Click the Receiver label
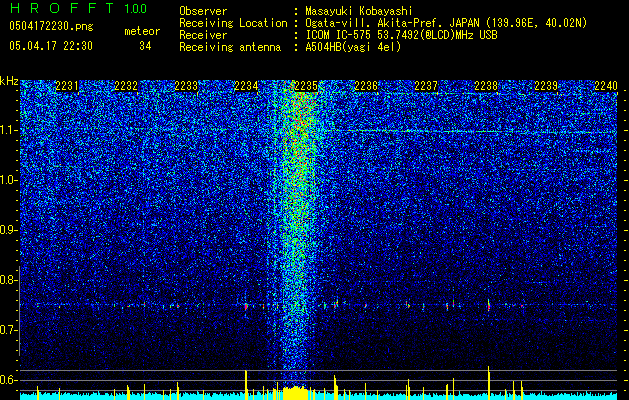Image resolution: width=629 pixels, height=400 pixels. point(203,35)
